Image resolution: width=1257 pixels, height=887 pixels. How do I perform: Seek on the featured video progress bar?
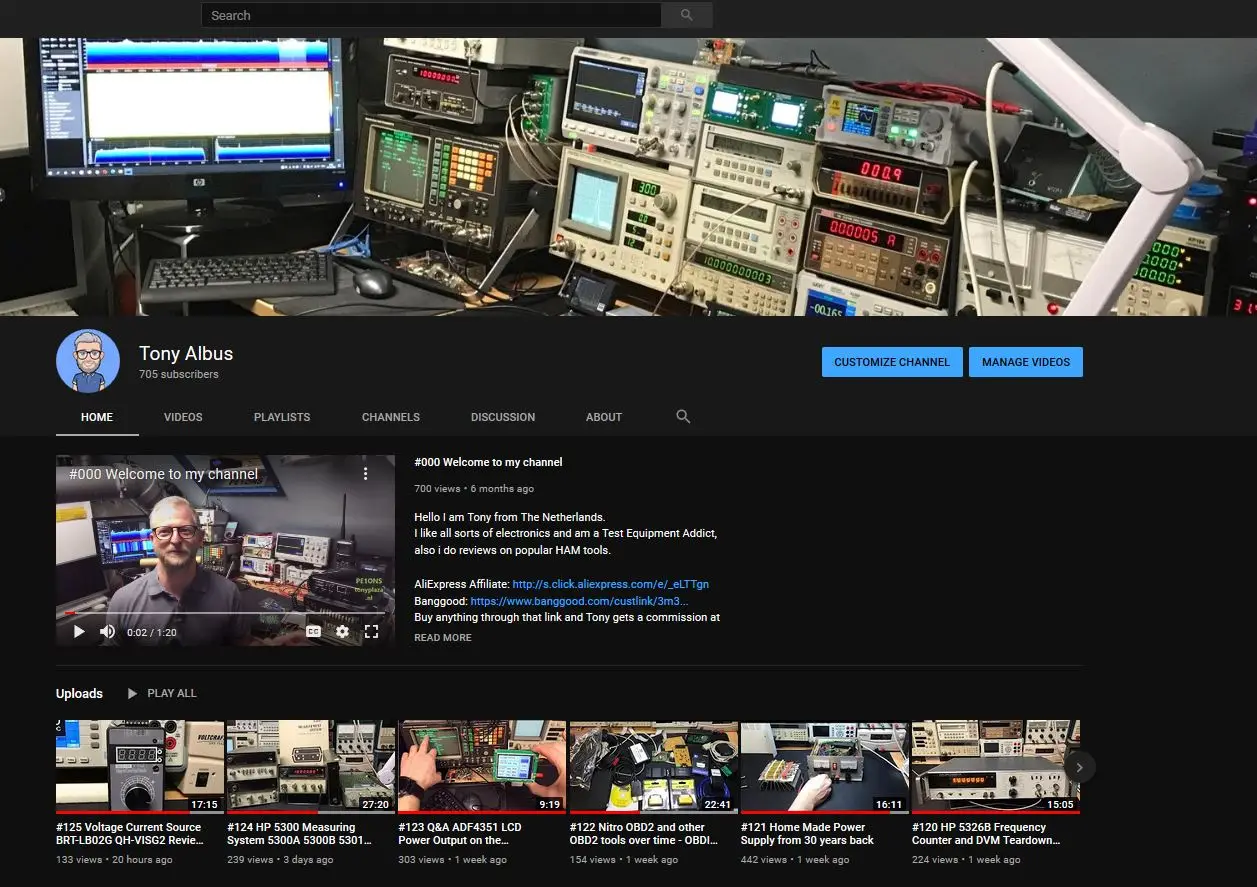[x=225, y=613]
